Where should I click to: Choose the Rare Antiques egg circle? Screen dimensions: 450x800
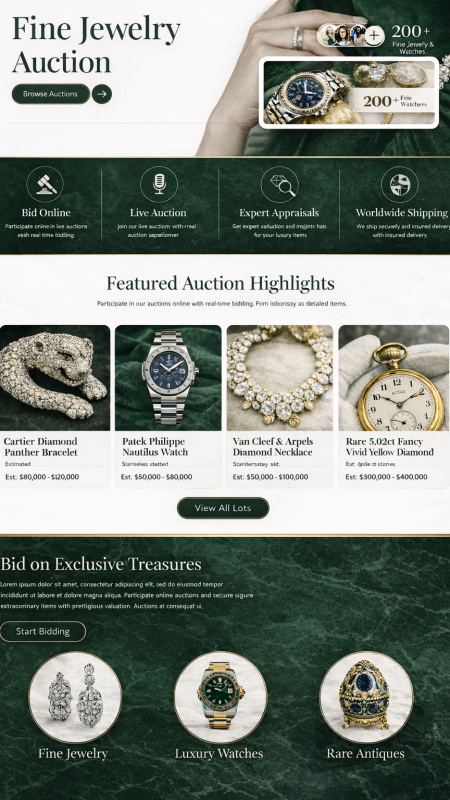tap(366, 697)
